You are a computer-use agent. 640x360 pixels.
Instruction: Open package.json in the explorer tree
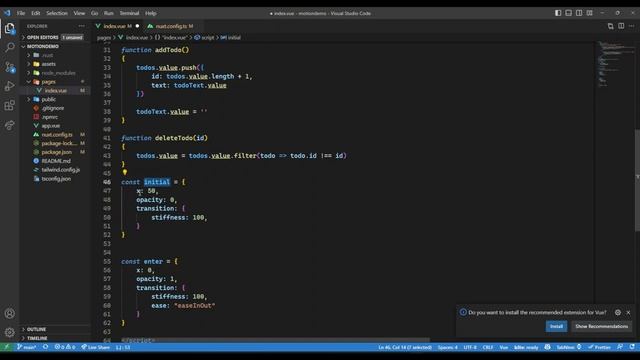pos(56,152)
